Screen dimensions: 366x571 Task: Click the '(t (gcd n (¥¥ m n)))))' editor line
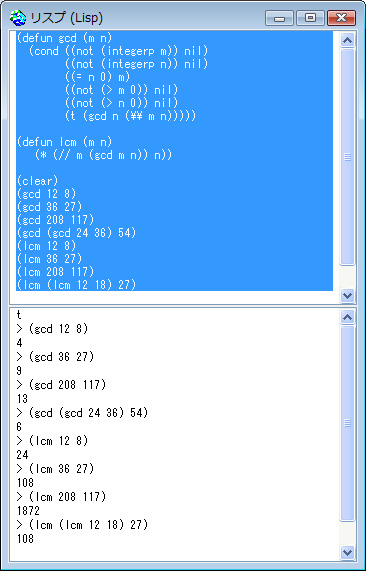pyautogui.click(x=130, y=116)
